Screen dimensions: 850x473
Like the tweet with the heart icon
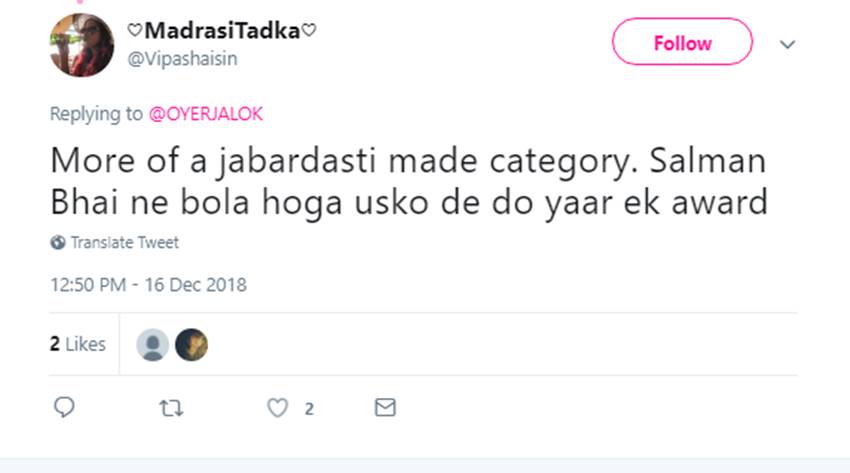tap(278, 407)
